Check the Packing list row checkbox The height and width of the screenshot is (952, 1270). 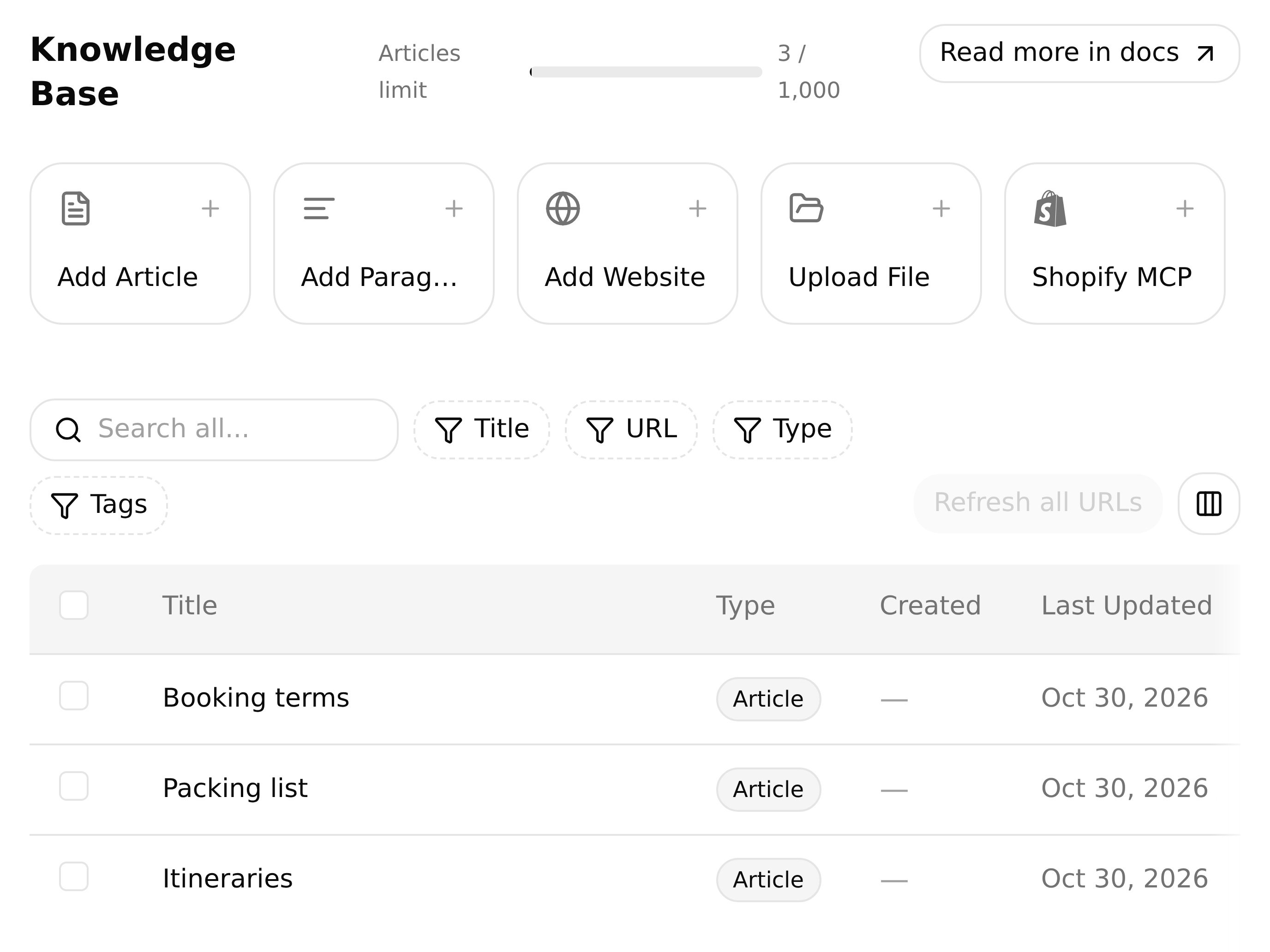click(73, 785)
